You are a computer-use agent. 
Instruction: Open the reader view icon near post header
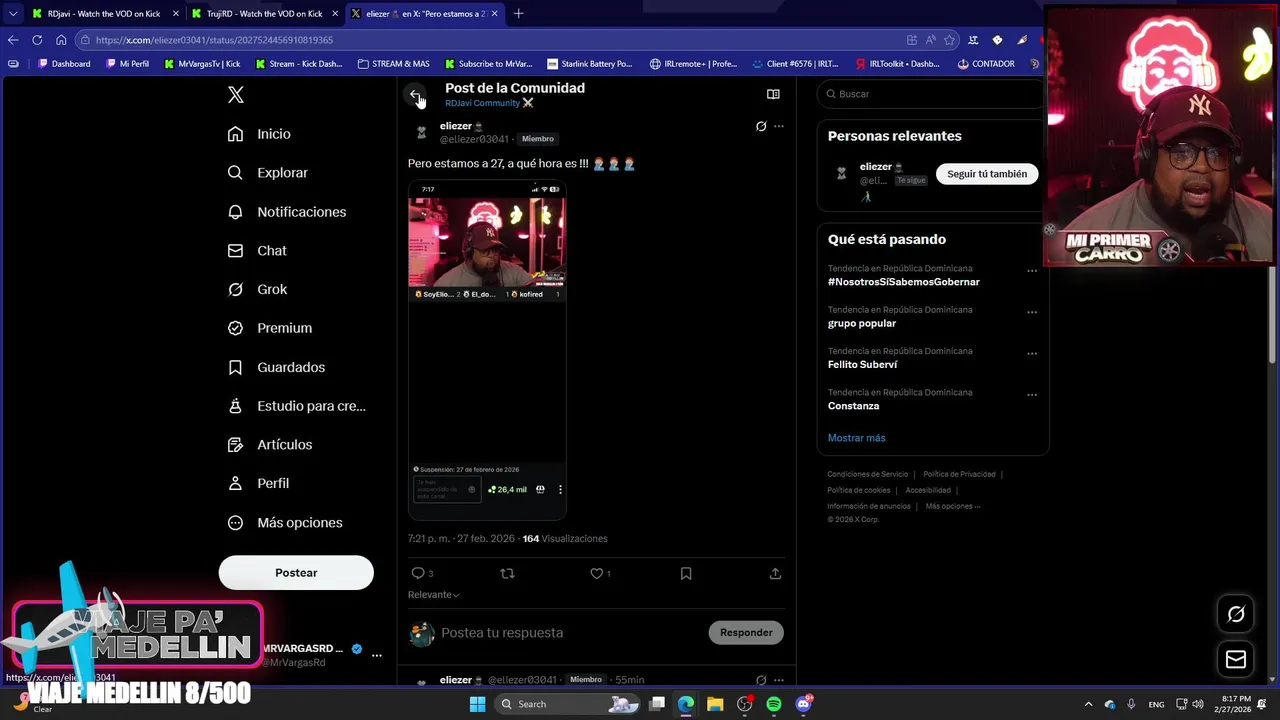[773, 94]
